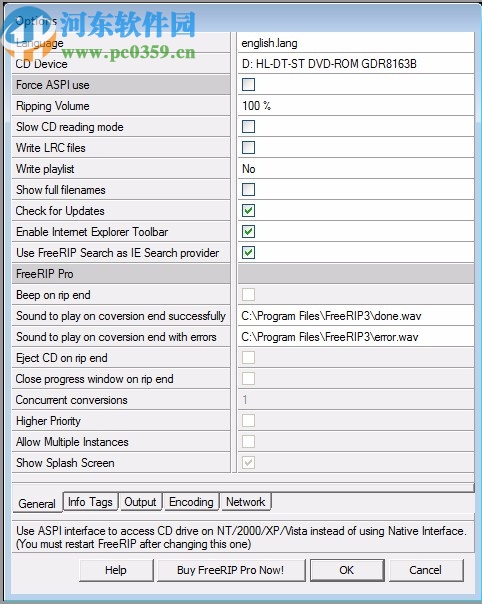Switch to the Info Tags tab
The width and height of the screenshot is (482, 604).
[90, 502]
